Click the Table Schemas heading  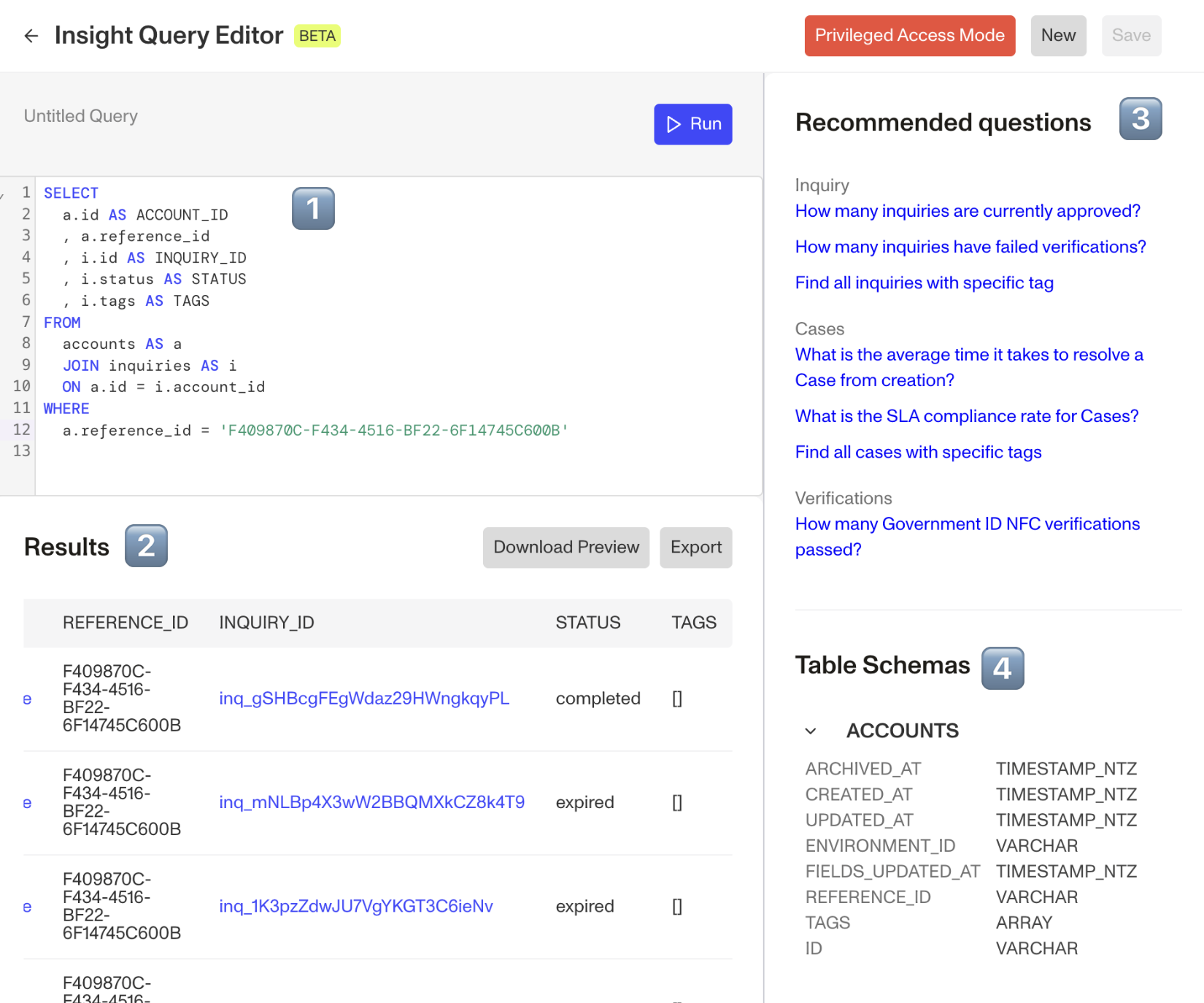pos(883,665)
